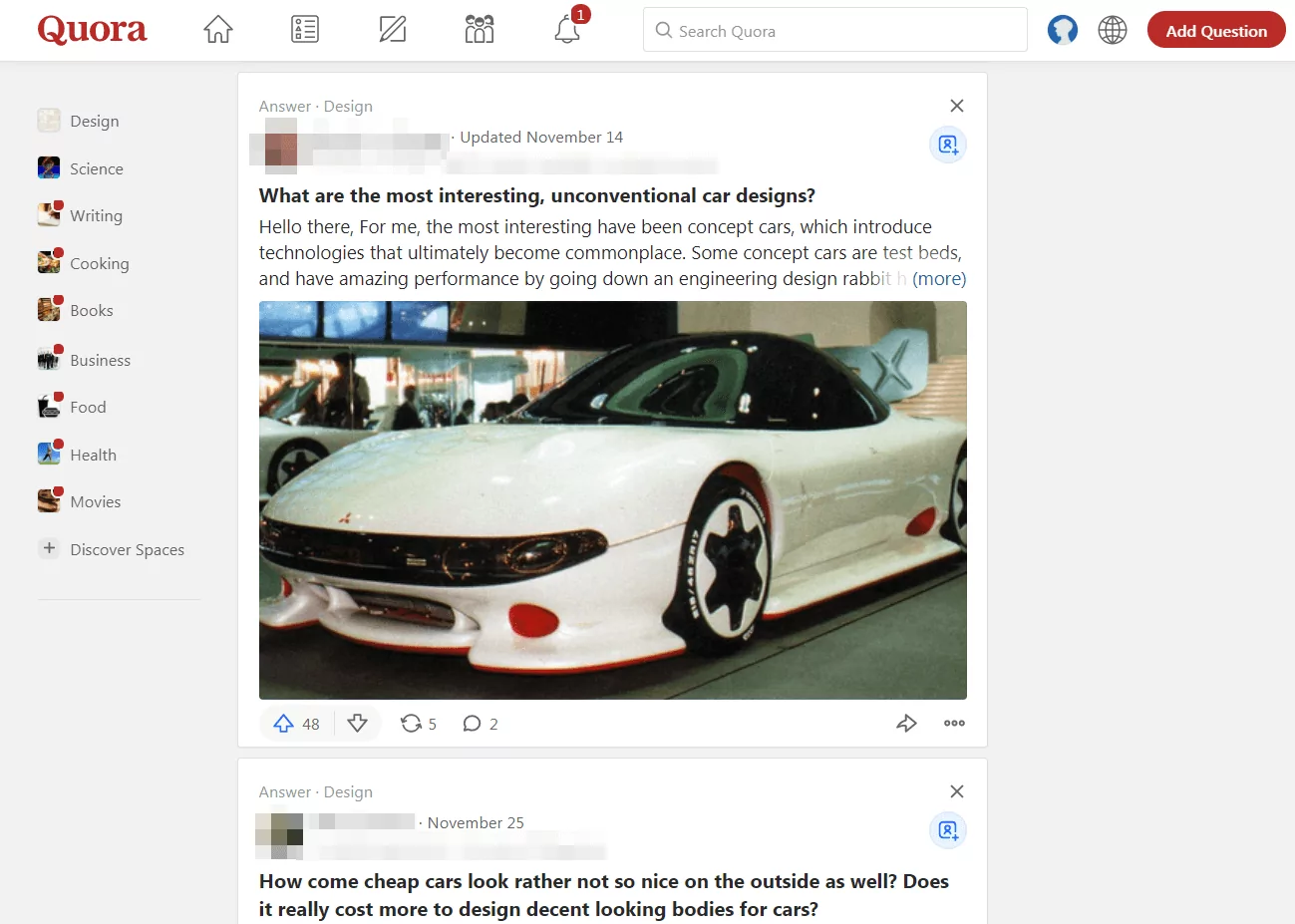The width and height of the screenshot is (1295, 924).
Task: Open language settings via globe icon
Action: pyautogui.click(x=1113, y=30)
